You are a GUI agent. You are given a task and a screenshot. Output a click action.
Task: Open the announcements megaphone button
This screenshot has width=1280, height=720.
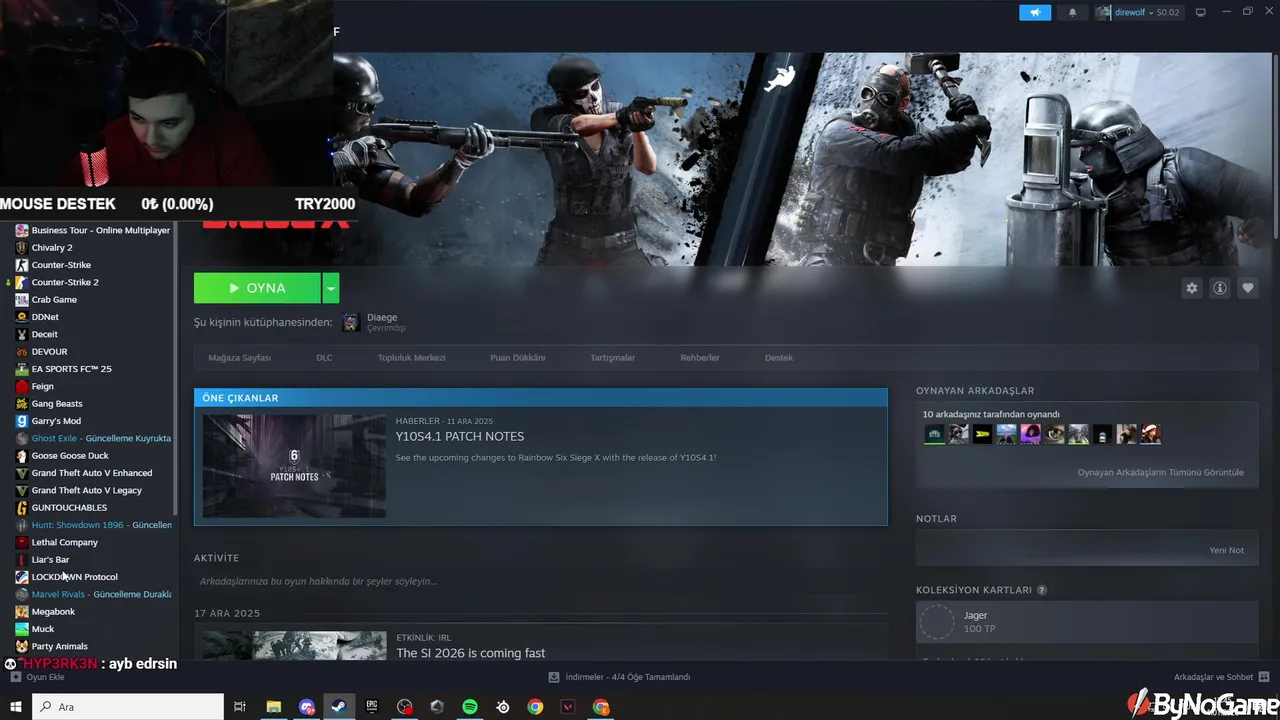tap(1035, 12)
